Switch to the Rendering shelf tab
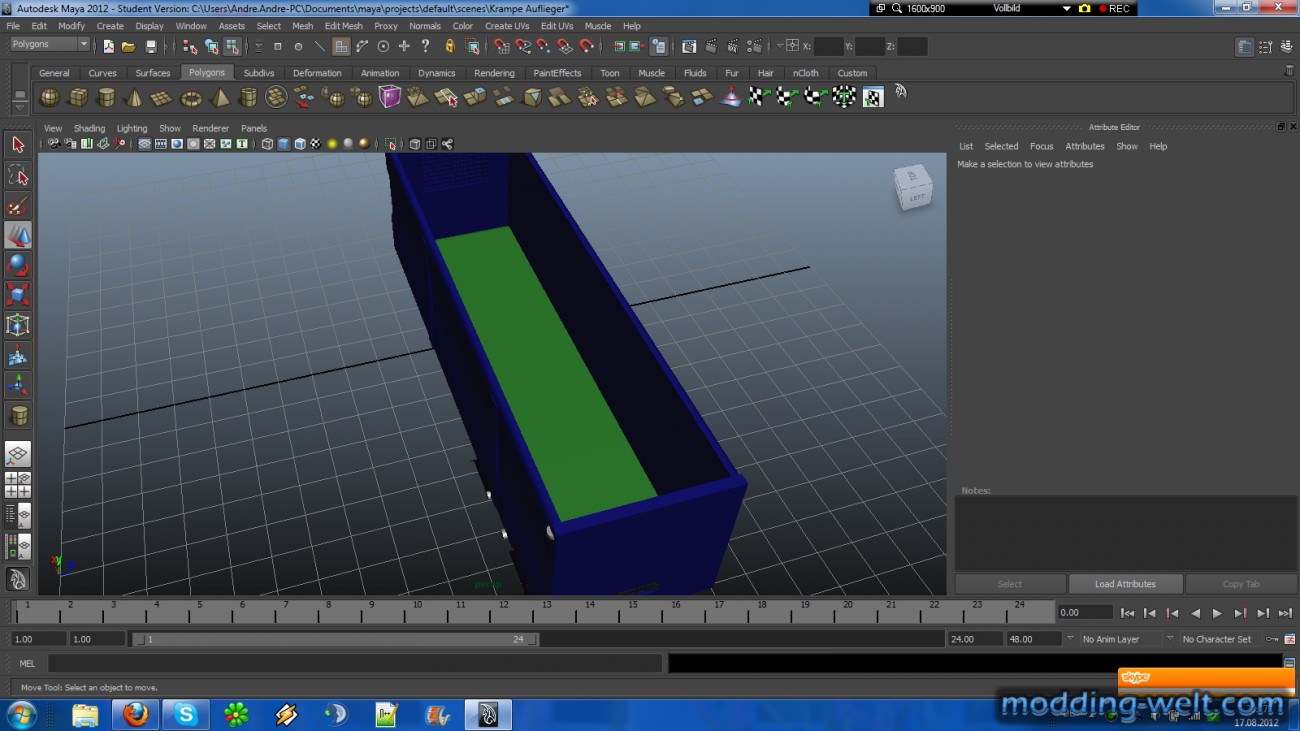Screen dimensions: 1300x731 (x=494, y=73)
